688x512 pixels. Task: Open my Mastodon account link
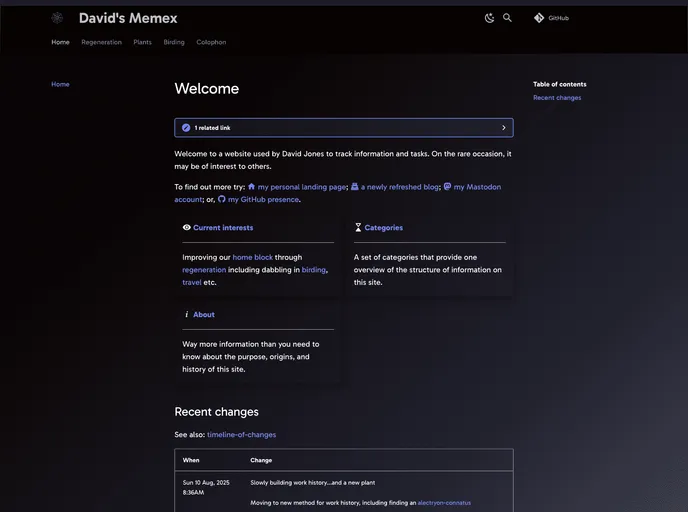tap(477, 187)
